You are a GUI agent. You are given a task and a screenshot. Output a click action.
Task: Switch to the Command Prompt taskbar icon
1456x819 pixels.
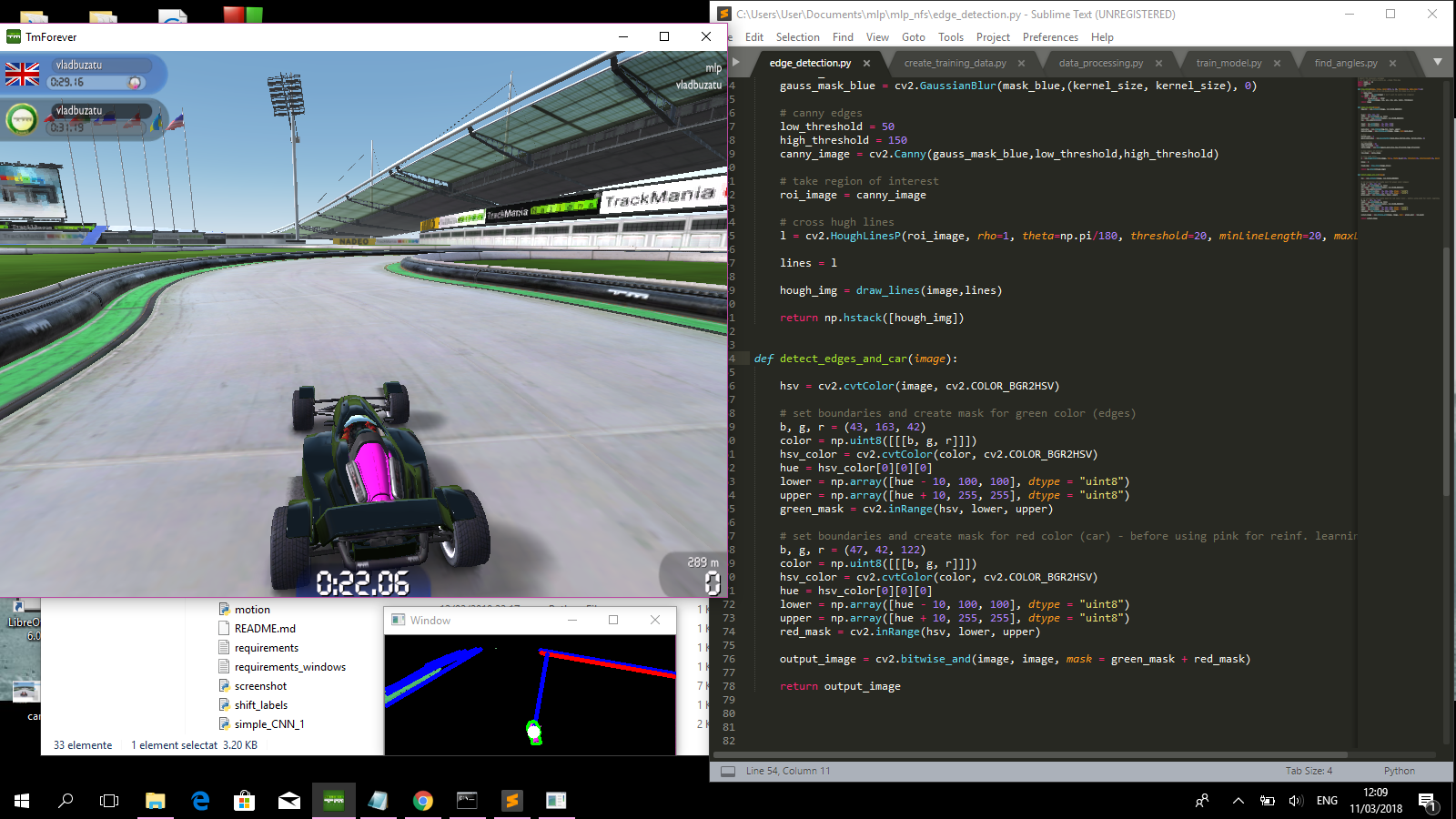[467, 801]
